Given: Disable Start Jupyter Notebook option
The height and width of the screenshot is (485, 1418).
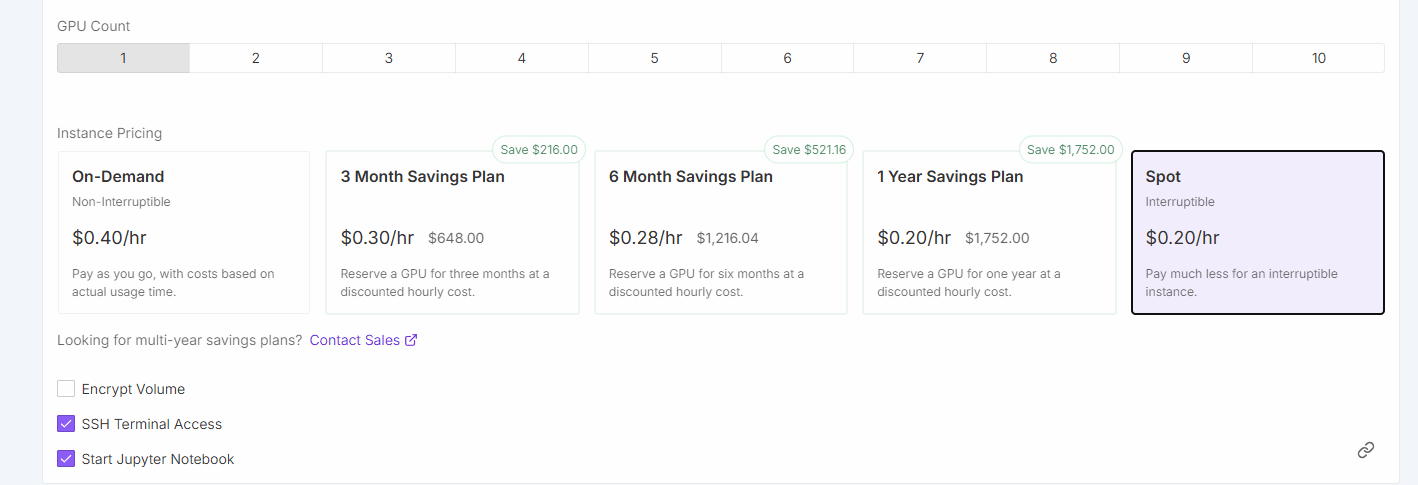Looking at the screenshot, I should tap(66, 459).
